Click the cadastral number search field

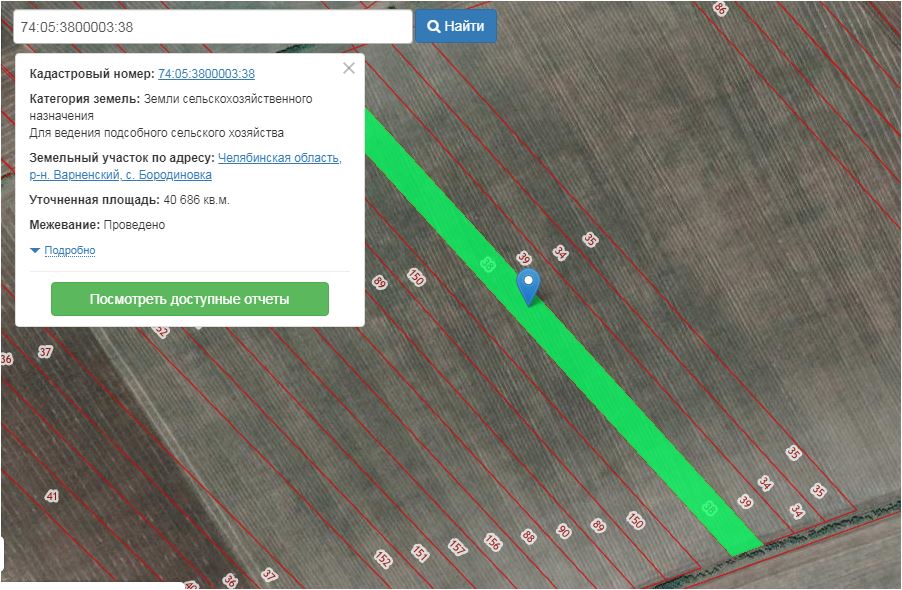pyautogui.click(x=212, y=26)
